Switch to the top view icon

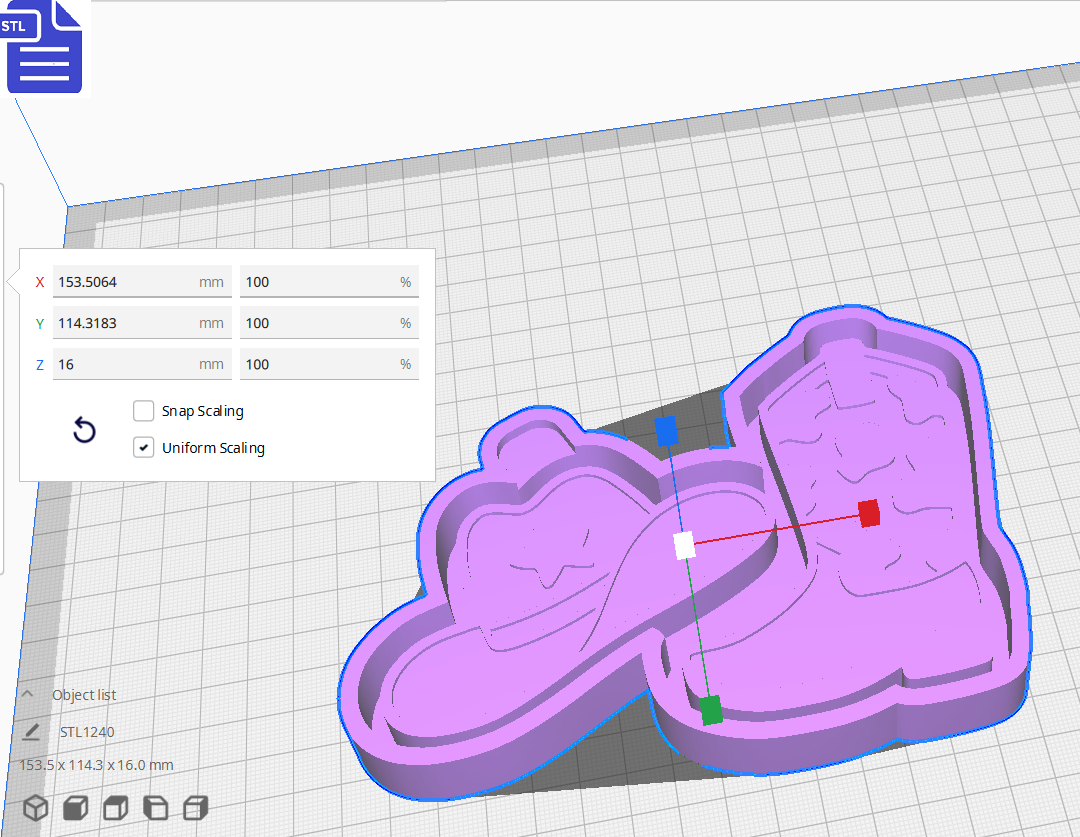(x=114, y=807)
